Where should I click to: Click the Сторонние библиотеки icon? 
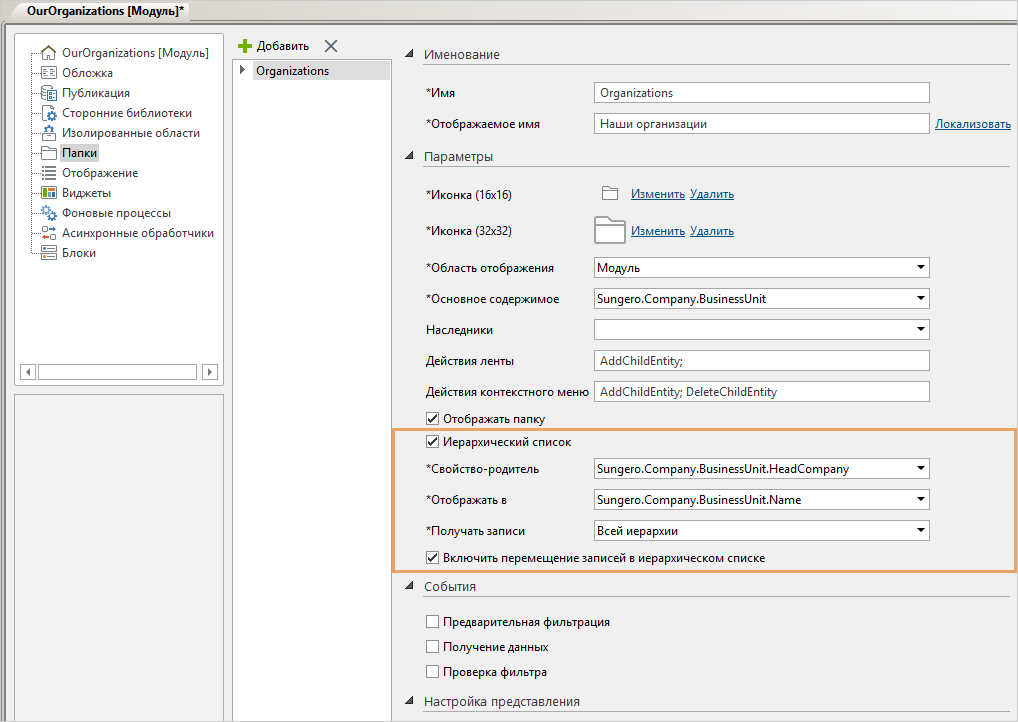tap(49, 113)
